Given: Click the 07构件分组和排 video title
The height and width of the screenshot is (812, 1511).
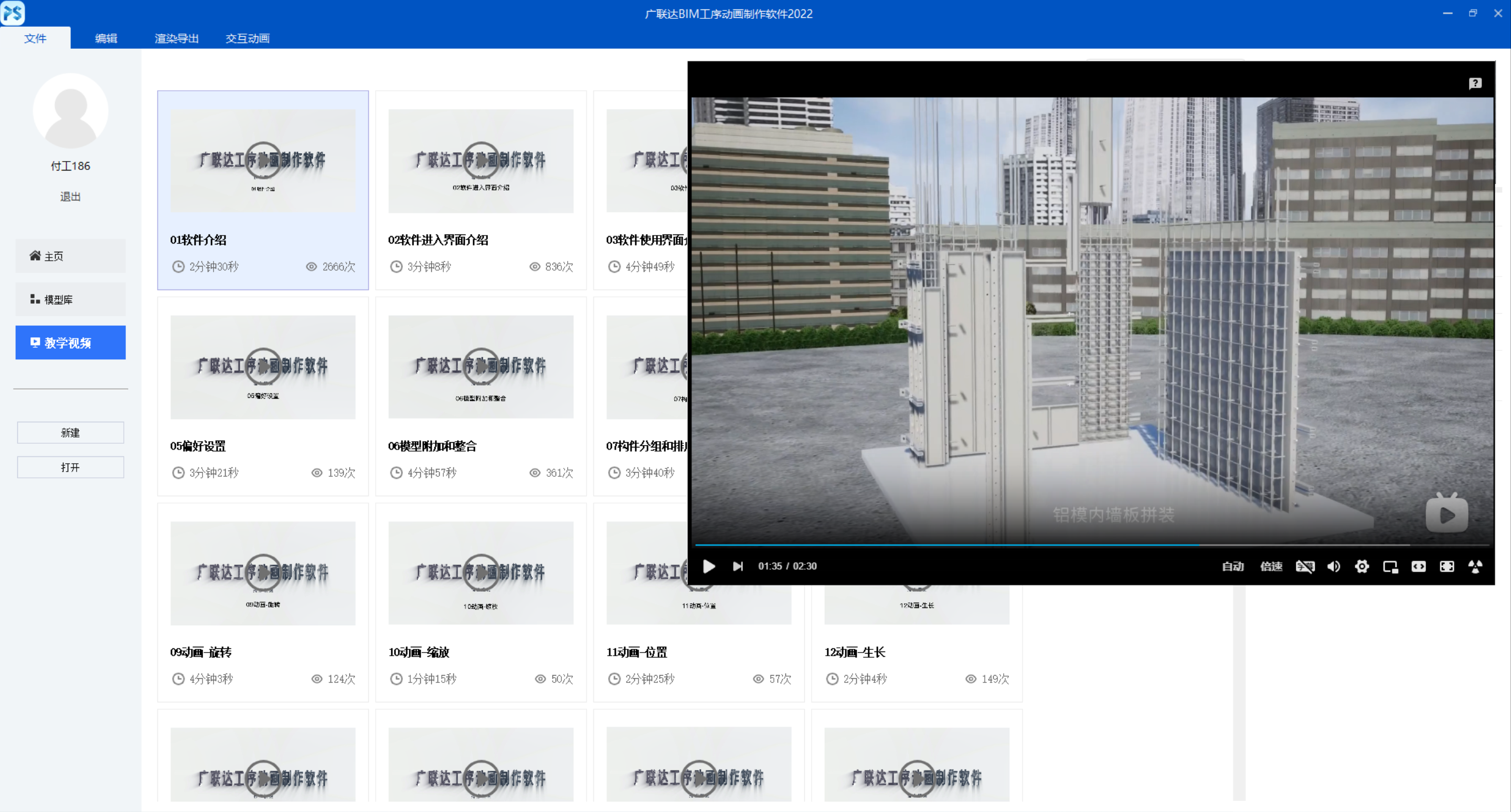Looking at the screenshot, I should pos(646,446).
